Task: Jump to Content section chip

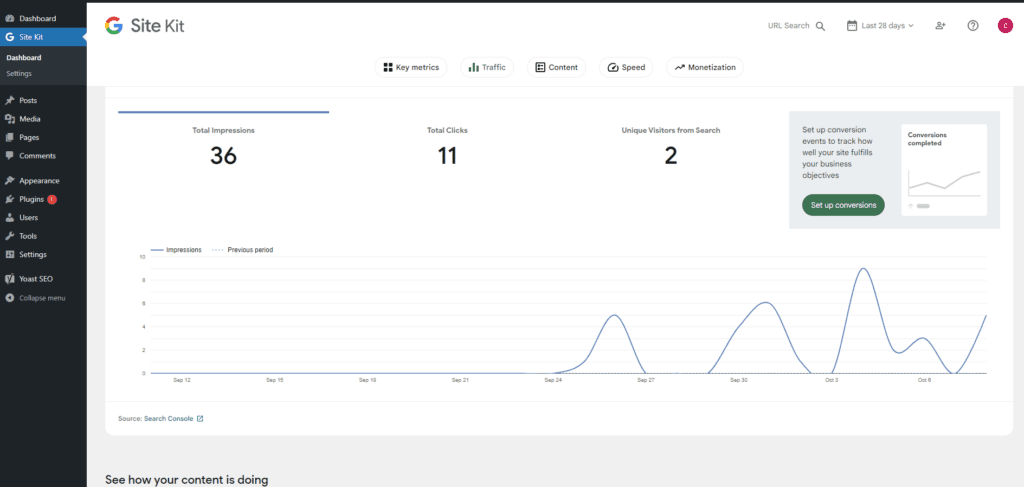Action: click(556, 67)
